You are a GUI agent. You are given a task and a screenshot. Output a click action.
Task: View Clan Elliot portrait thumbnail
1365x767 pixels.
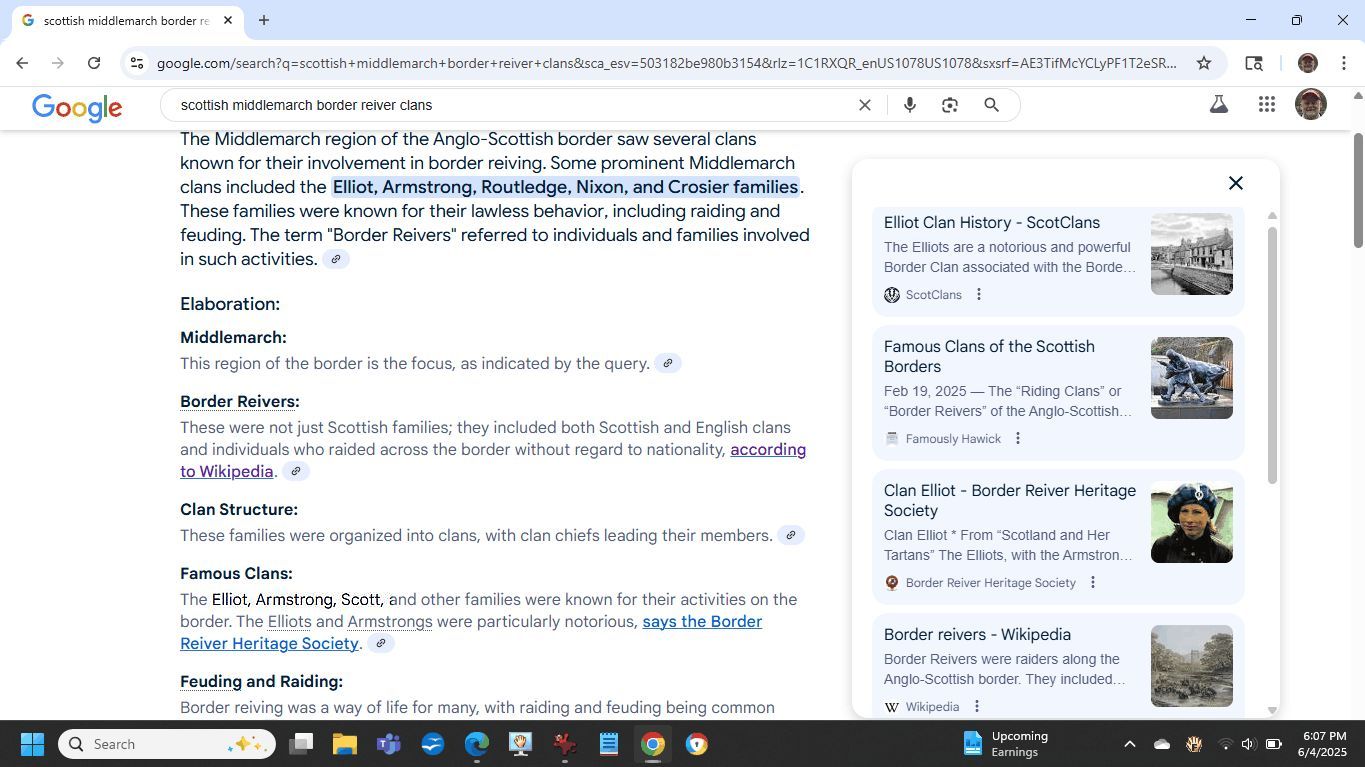pos(1191,522)
